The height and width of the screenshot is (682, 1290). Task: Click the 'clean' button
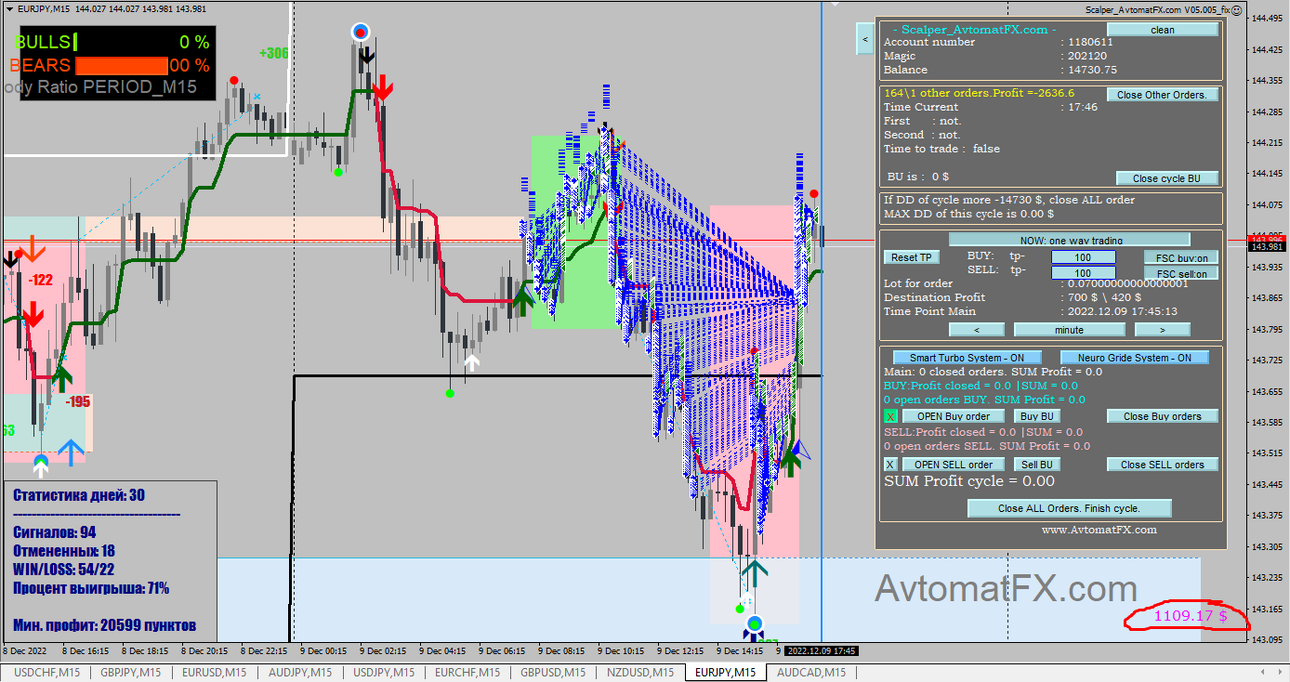click(1163, 30)
